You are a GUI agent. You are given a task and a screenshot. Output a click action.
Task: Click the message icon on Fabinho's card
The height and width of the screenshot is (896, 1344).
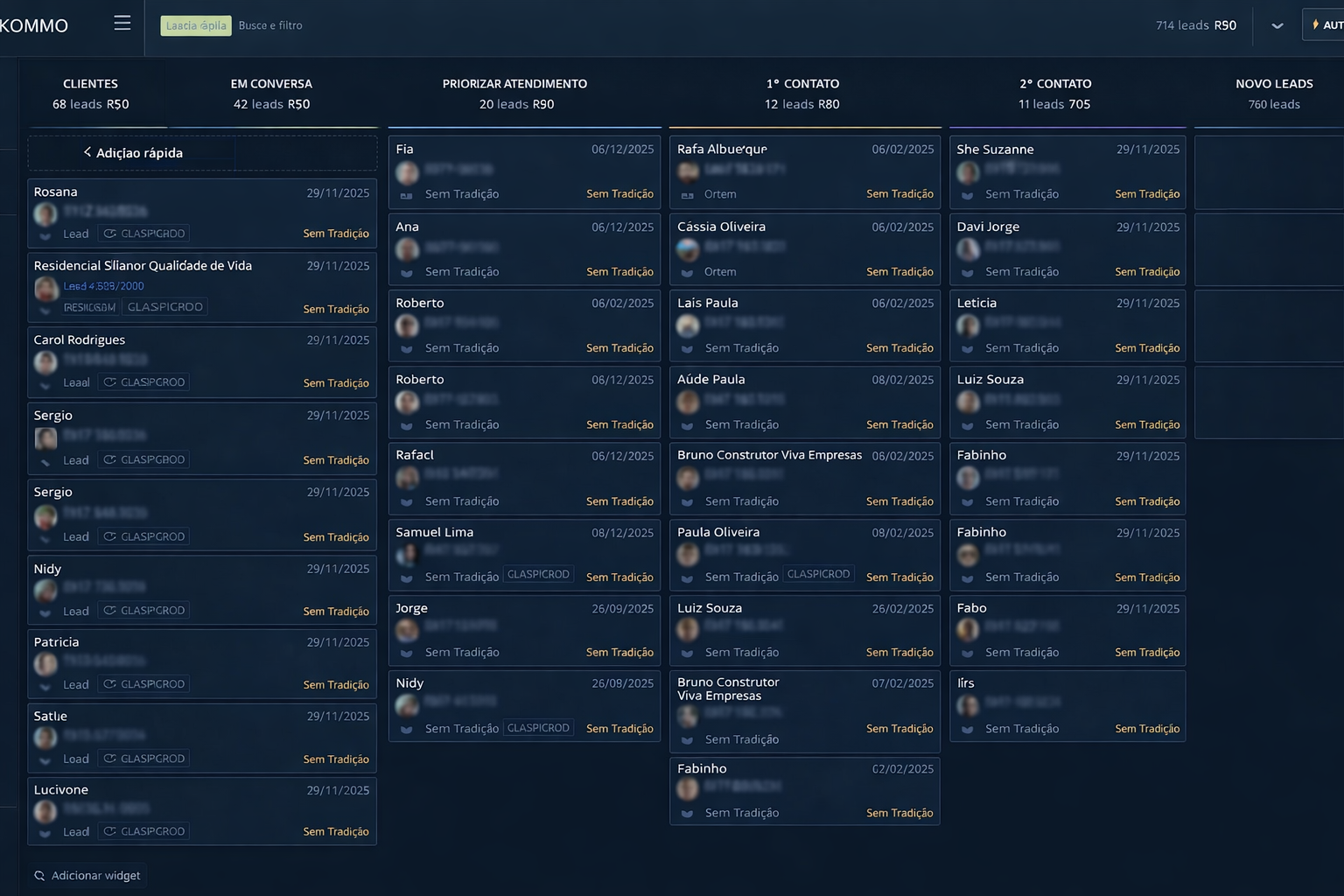coord(967,501)
